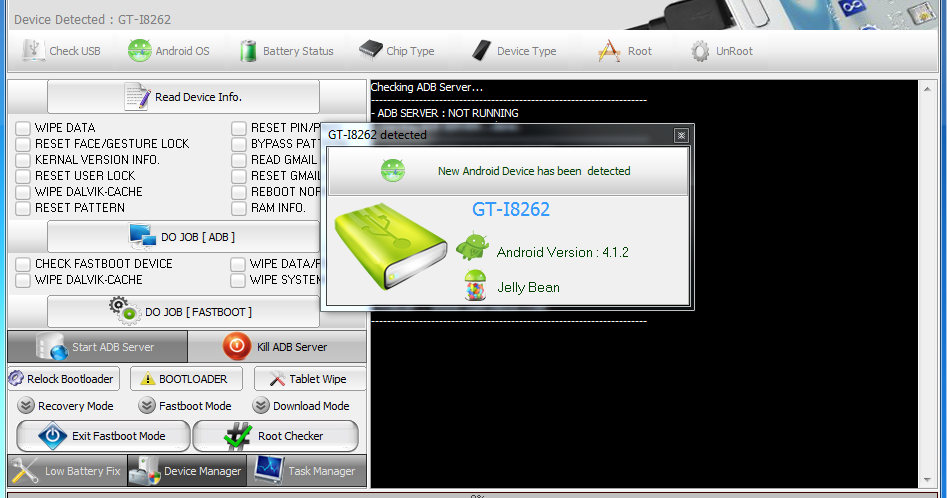Toggle the REBOOT NOR checkbox
947x498 pixels.
239,192
